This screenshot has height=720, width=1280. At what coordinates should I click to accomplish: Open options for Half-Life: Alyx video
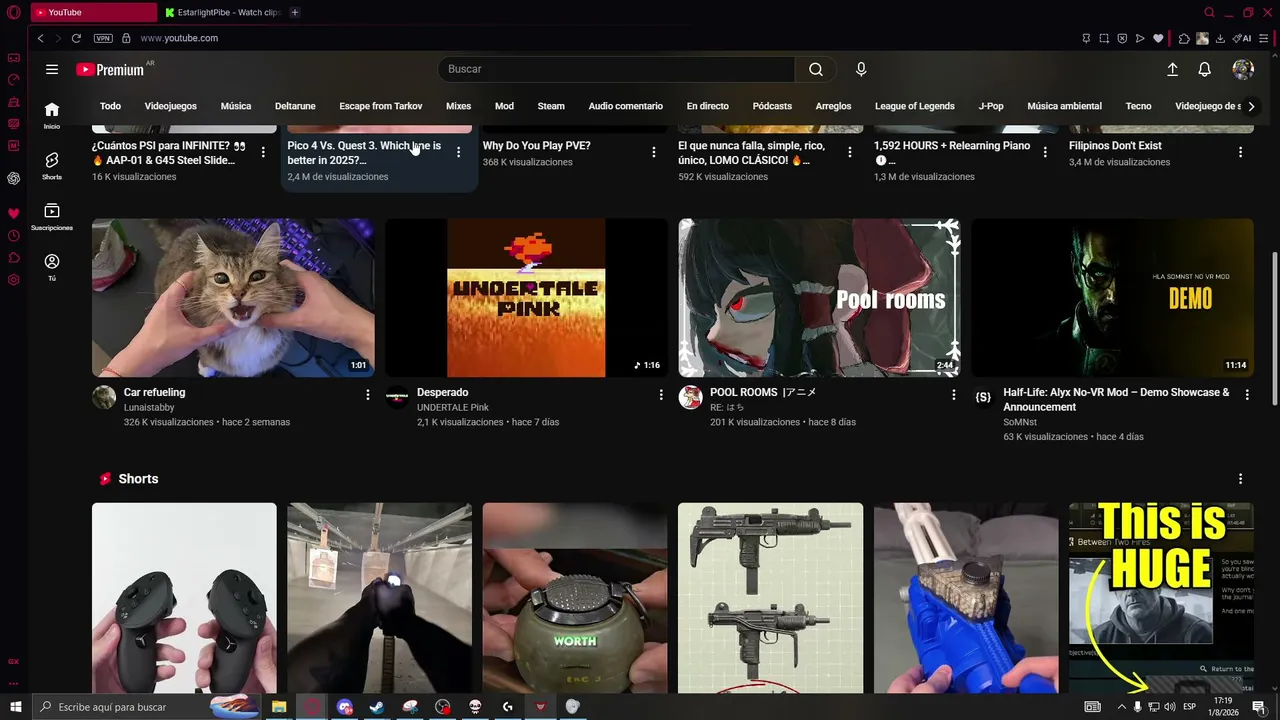click(x=1247, y=395)
